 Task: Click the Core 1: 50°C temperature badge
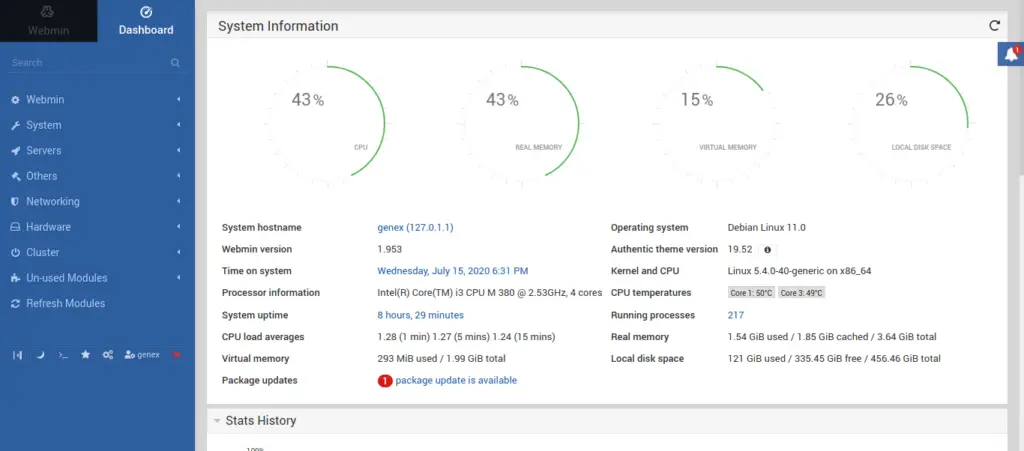click(x=751, y=293)
